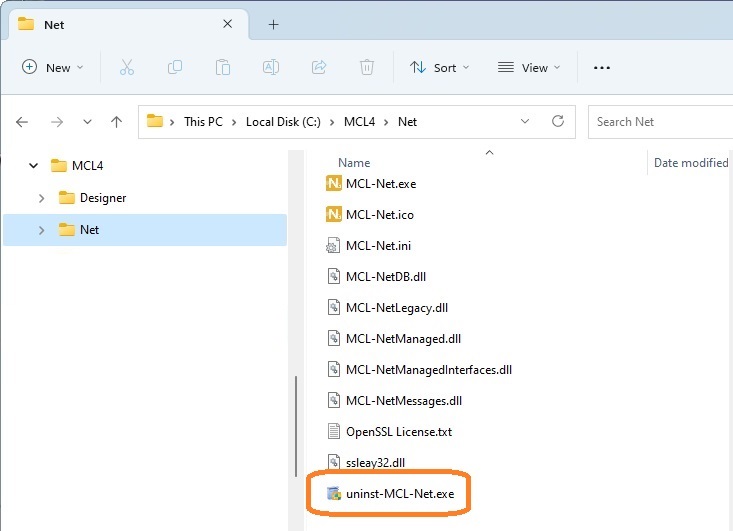The width and height of the screenshot is (733, 531).
Task: Select file name MCL-NetLegacy.dll
Action: pos(397,308)
